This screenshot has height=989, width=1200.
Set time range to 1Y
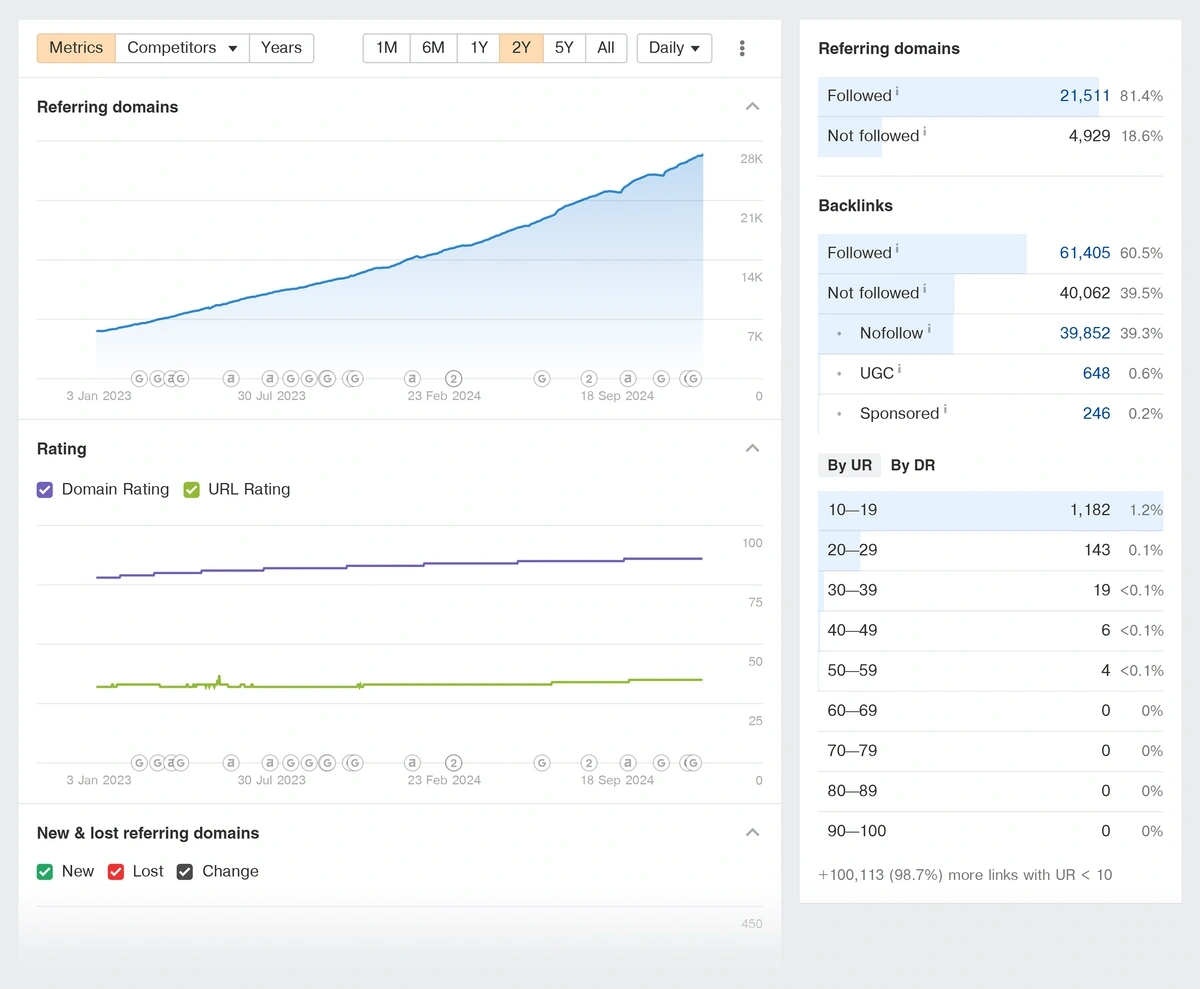coord(479,48)
